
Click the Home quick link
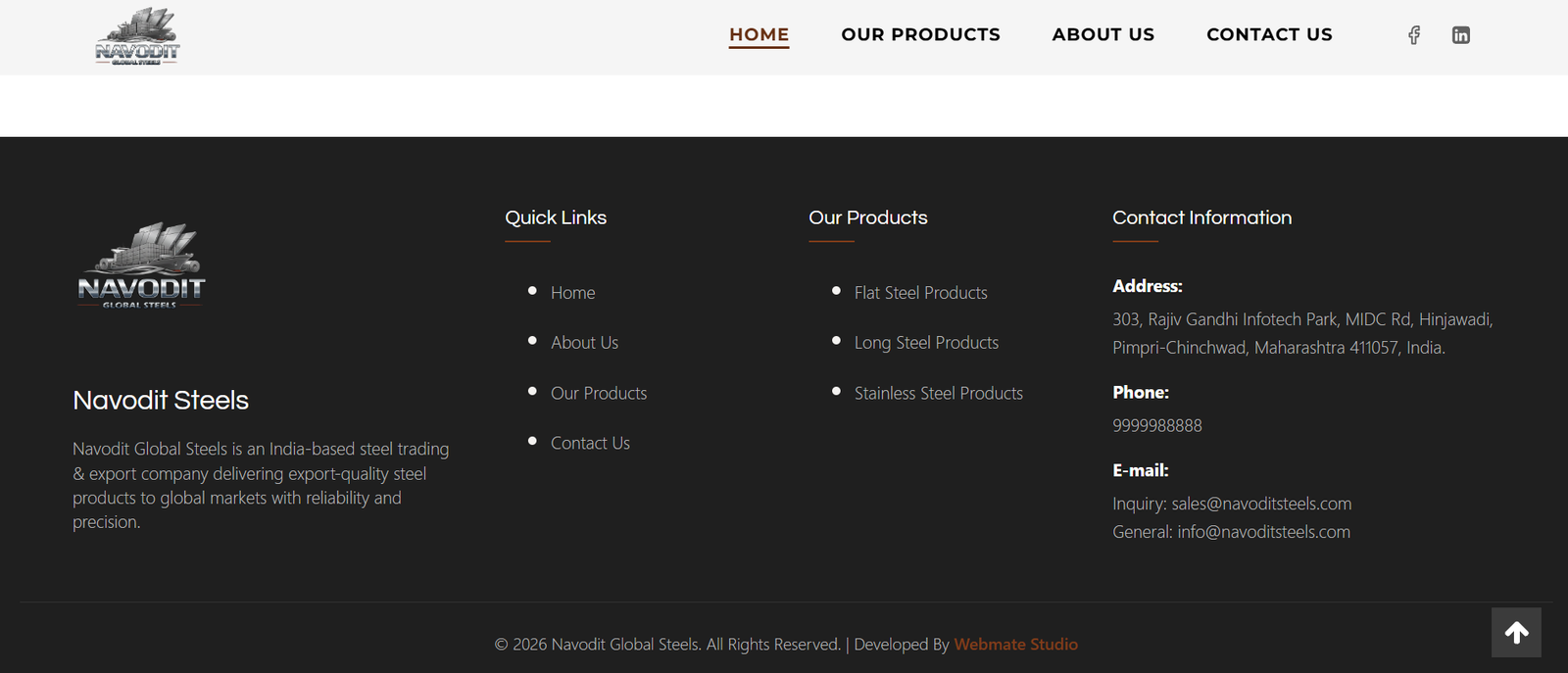coord(572,293)
